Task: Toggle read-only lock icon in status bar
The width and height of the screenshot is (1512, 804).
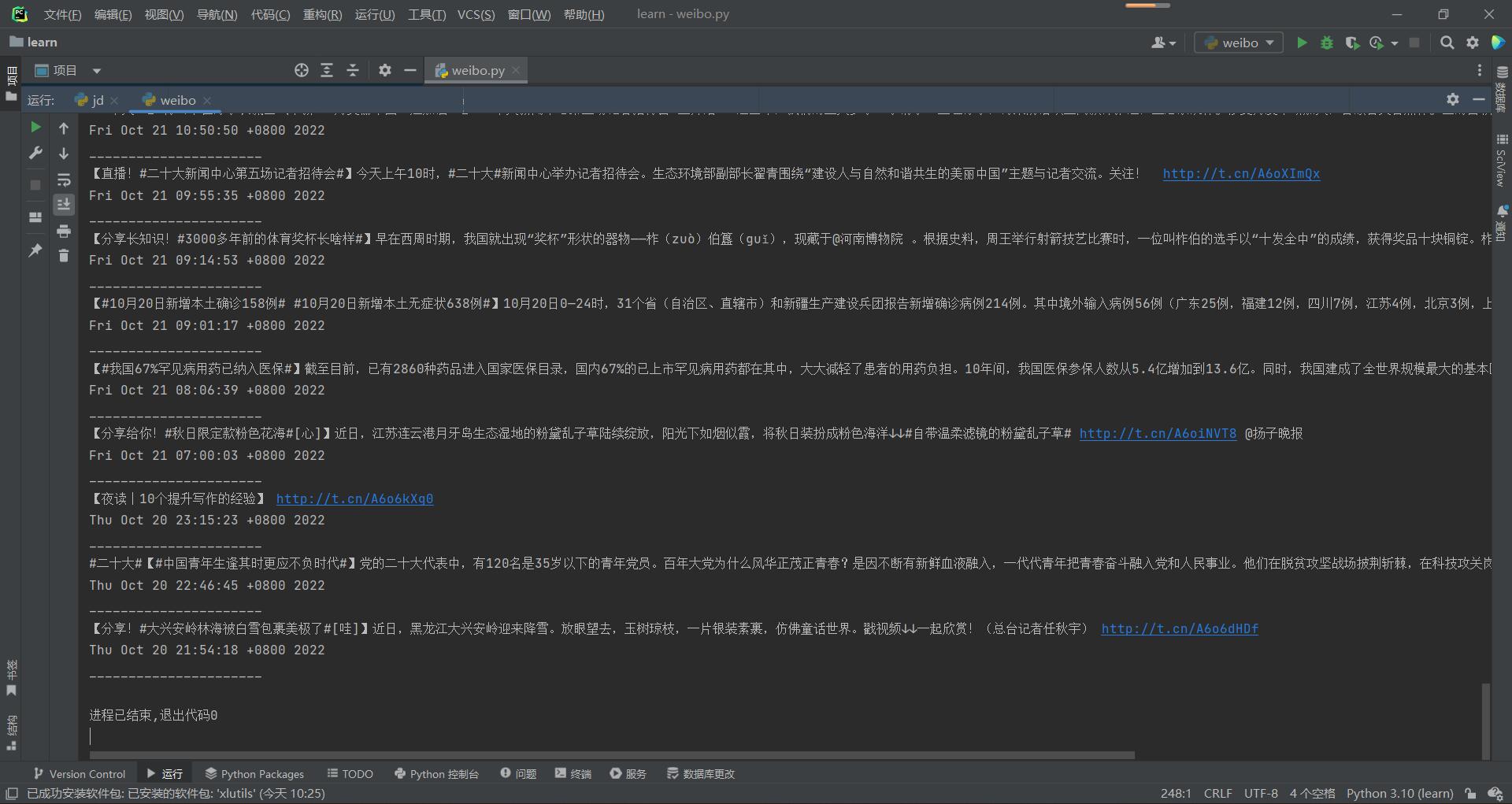Action: coord(1470,794)
